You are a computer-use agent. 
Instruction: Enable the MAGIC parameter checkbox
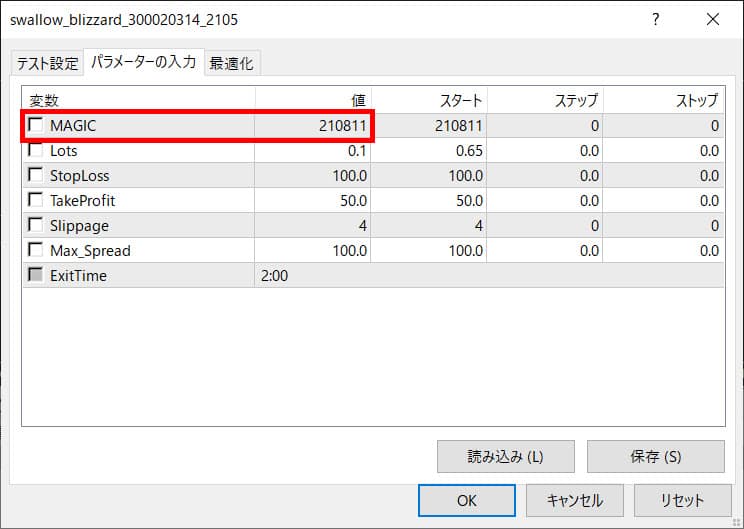tap(37, 126)
